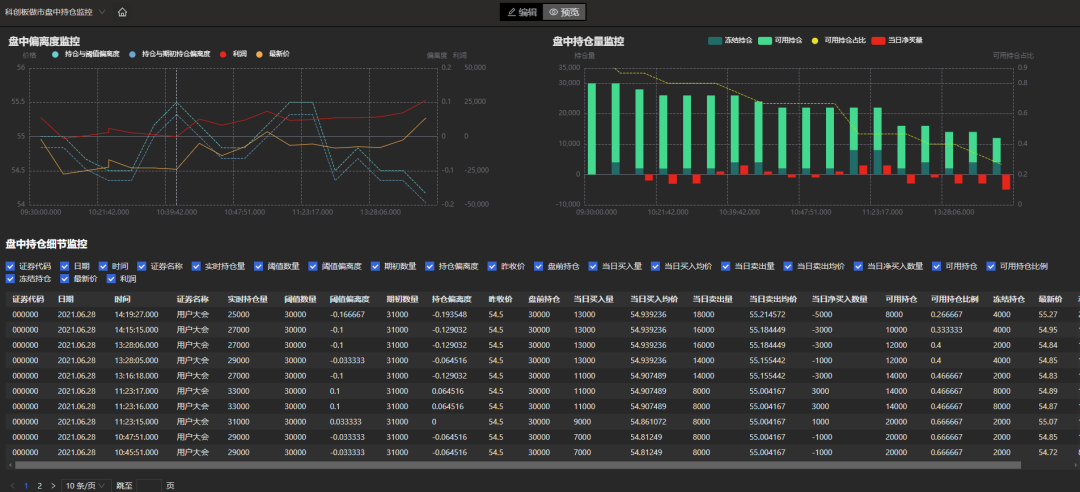The width and height of the screenshot is (1080, 492).
Task: Toggle orange 最新价 legend series
Action: point(273,54)
